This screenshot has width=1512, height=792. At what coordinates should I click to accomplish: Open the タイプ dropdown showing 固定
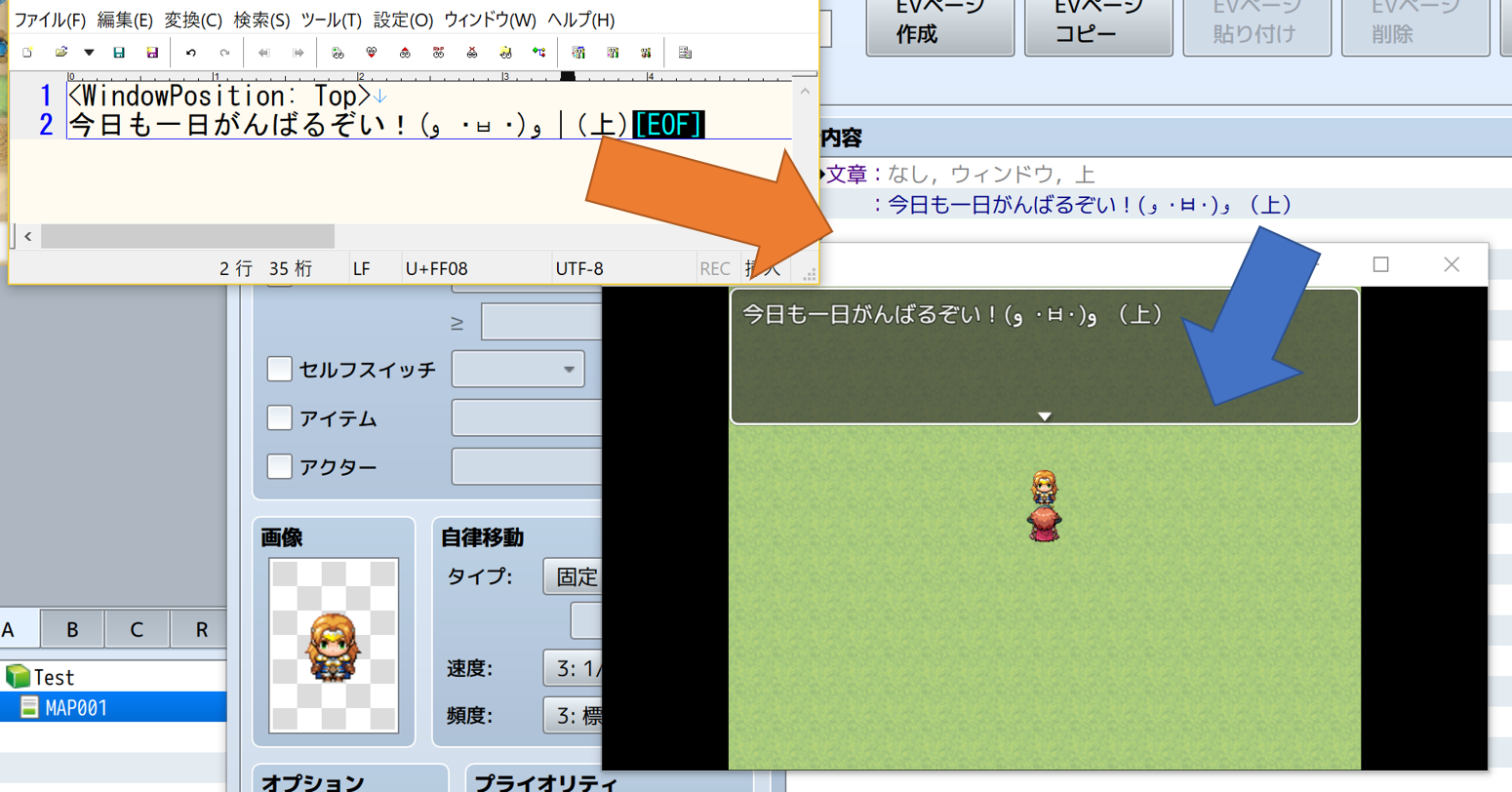pos(573,576)
